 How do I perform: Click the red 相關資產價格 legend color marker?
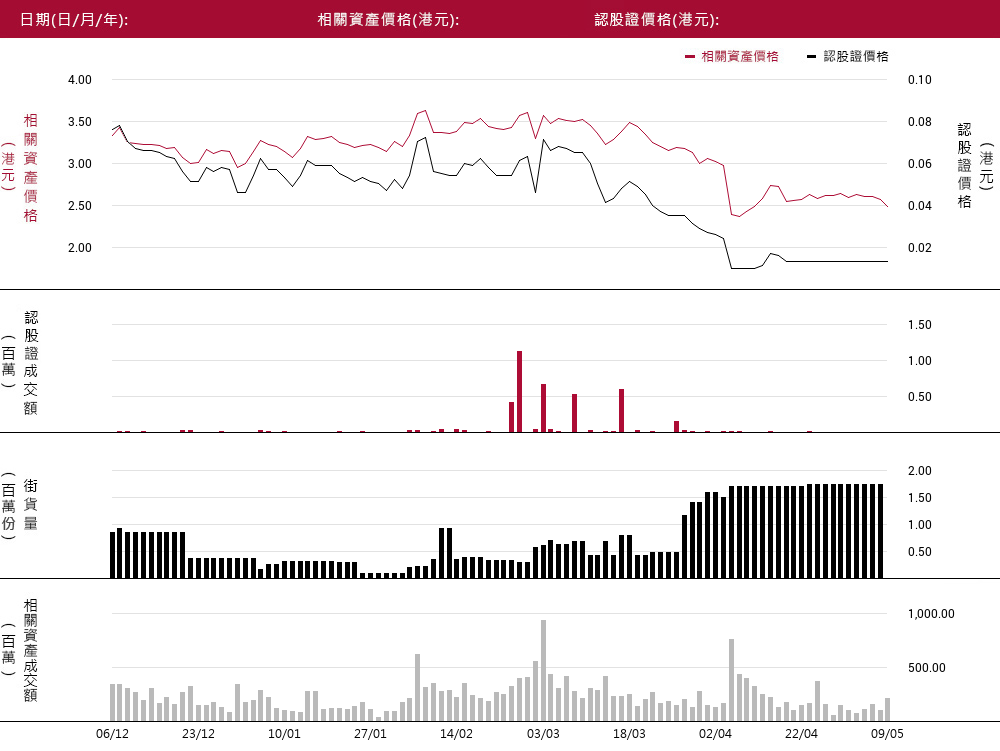tap(689, 57)
